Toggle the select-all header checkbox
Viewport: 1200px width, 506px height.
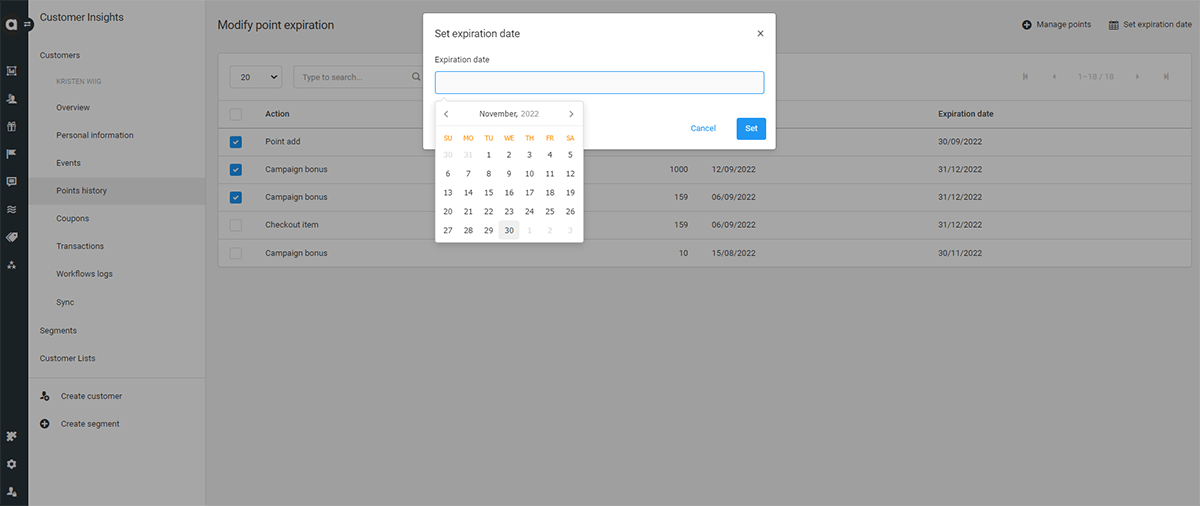click(236, 114)
